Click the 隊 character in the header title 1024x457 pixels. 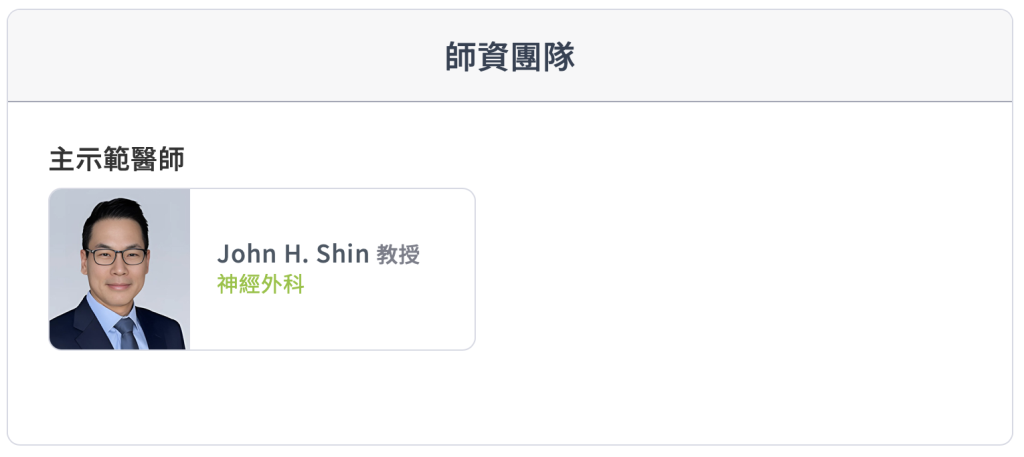pos(559,56)
